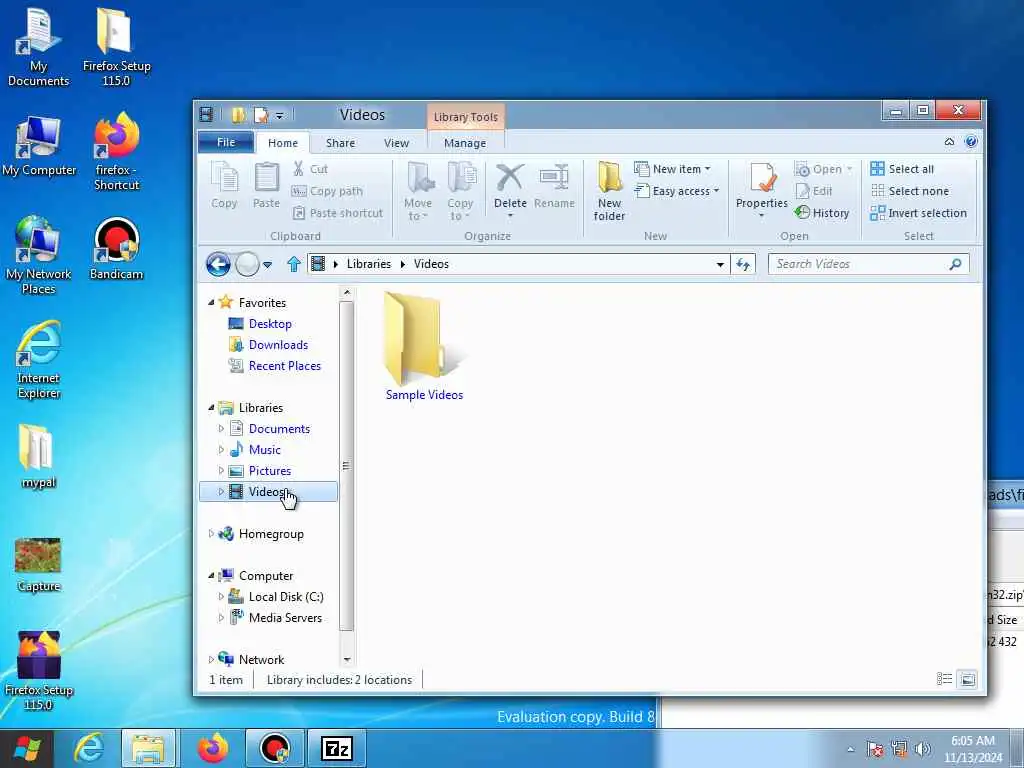Select the Sample Videos folder
1024x768 pixels.
424,347
